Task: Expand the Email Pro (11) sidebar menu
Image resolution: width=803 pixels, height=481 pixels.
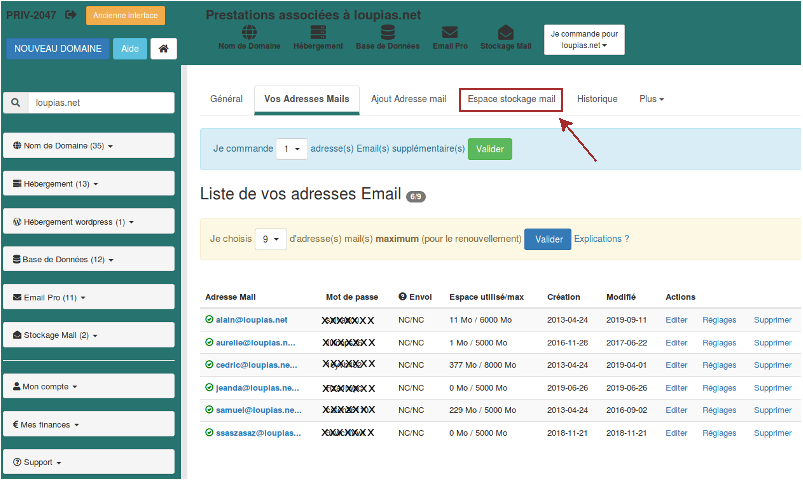Action: pyautogui.click(x=89, y=297)
